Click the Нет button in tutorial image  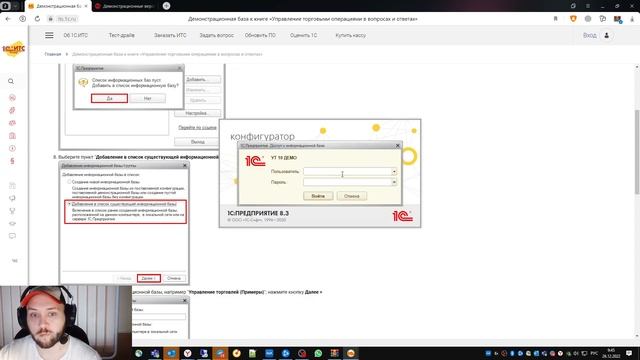pos(147,98)
